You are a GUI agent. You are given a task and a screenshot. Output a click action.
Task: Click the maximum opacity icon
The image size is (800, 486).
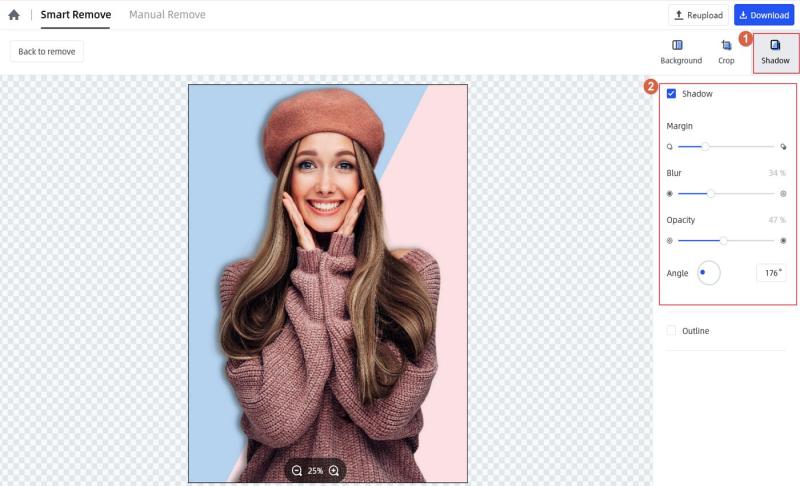[x=783, y=241]
